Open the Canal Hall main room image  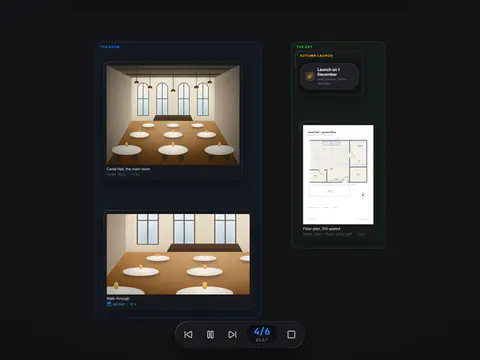[173, 115]
